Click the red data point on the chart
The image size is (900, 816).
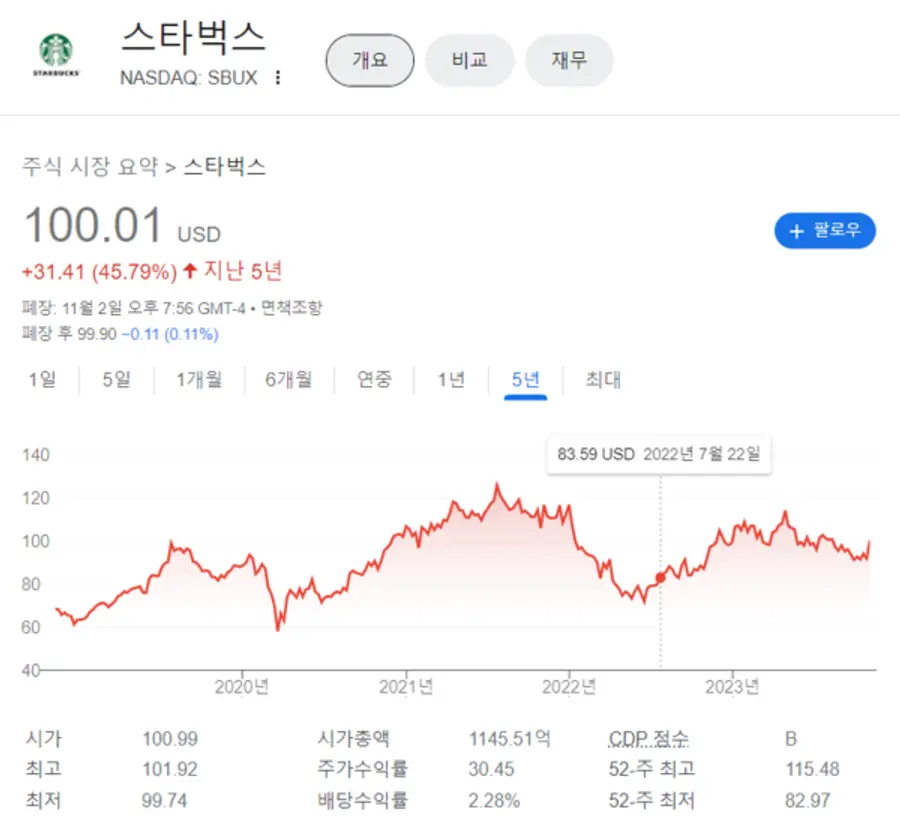point(660,578)
